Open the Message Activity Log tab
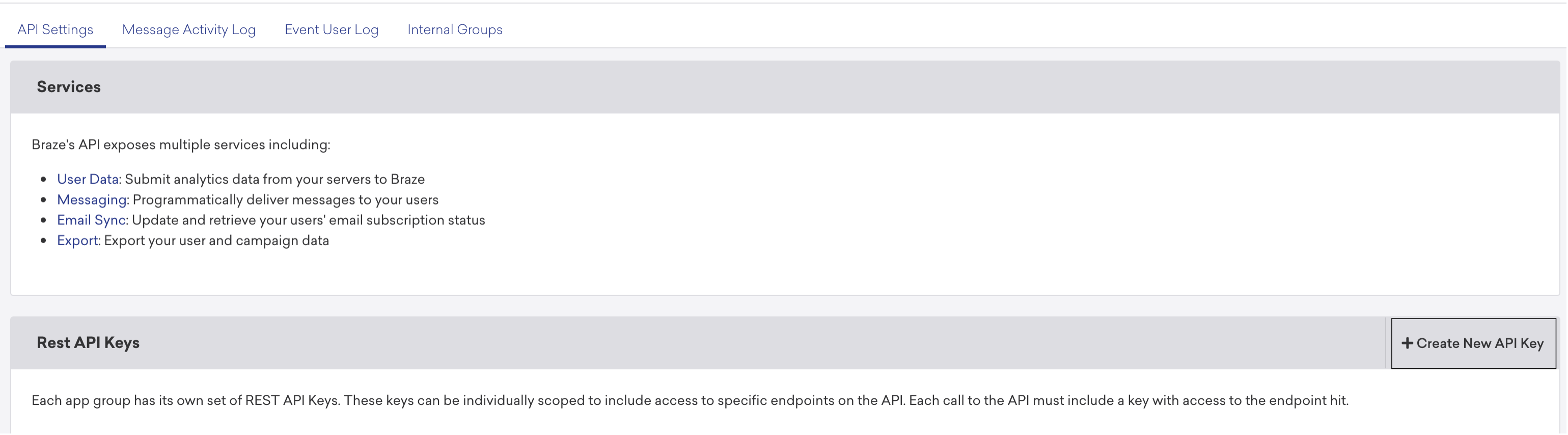 [189, 30]
